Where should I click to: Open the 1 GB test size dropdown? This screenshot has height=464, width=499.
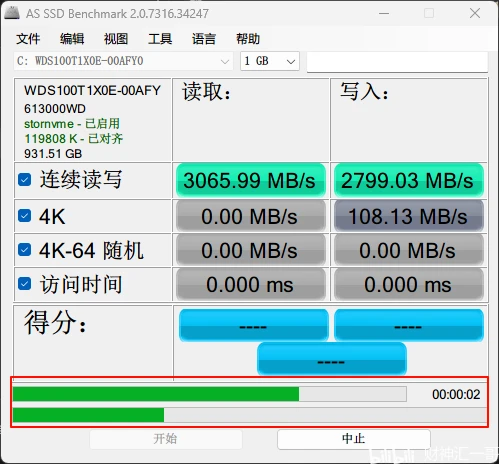click(x=270, y=61)
